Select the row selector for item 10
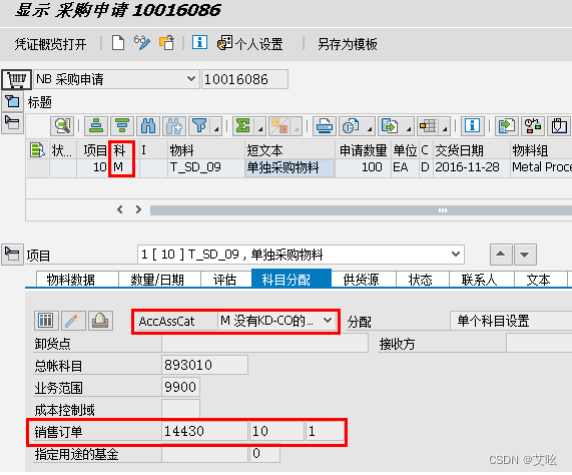 coord(37,168)
